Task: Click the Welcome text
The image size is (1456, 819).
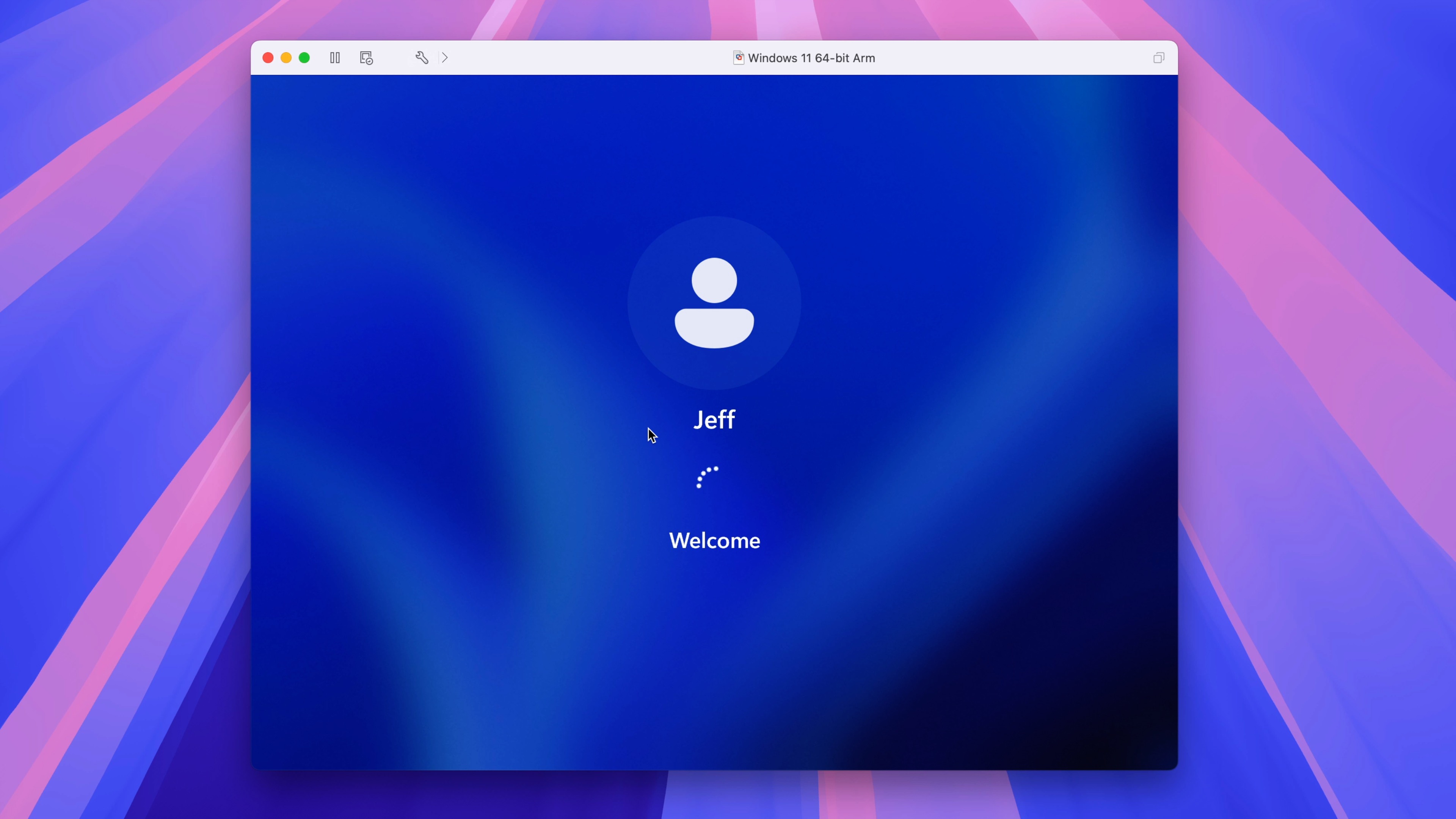Action: [714, 540]
